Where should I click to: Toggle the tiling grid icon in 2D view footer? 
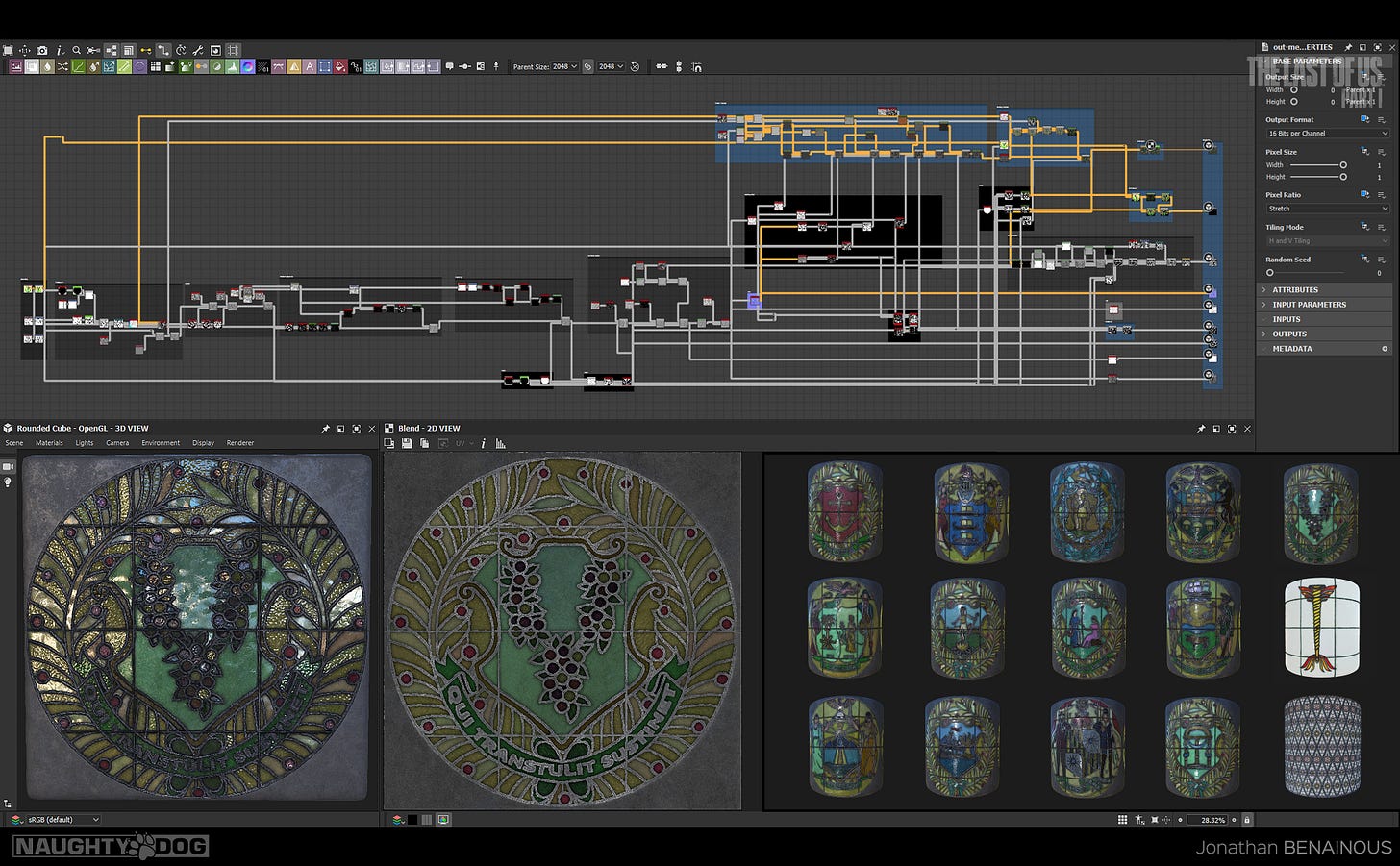coord(1122,820)
